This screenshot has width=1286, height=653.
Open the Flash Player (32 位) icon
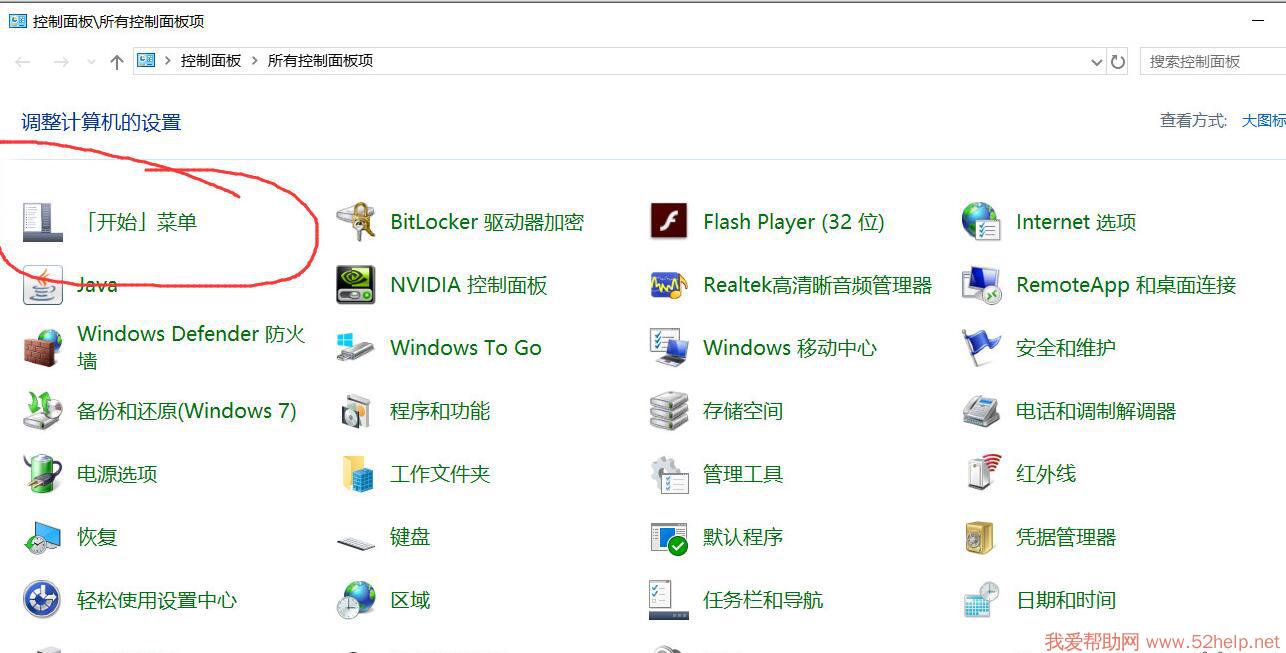(x=668, y=222)
